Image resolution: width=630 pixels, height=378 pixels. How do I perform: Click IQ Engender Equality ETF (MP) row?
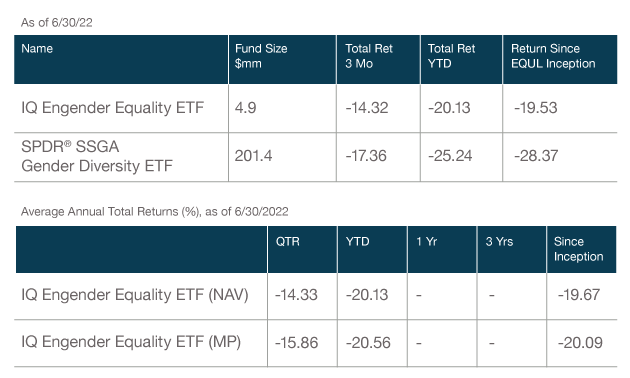click(x=315, y=343)
